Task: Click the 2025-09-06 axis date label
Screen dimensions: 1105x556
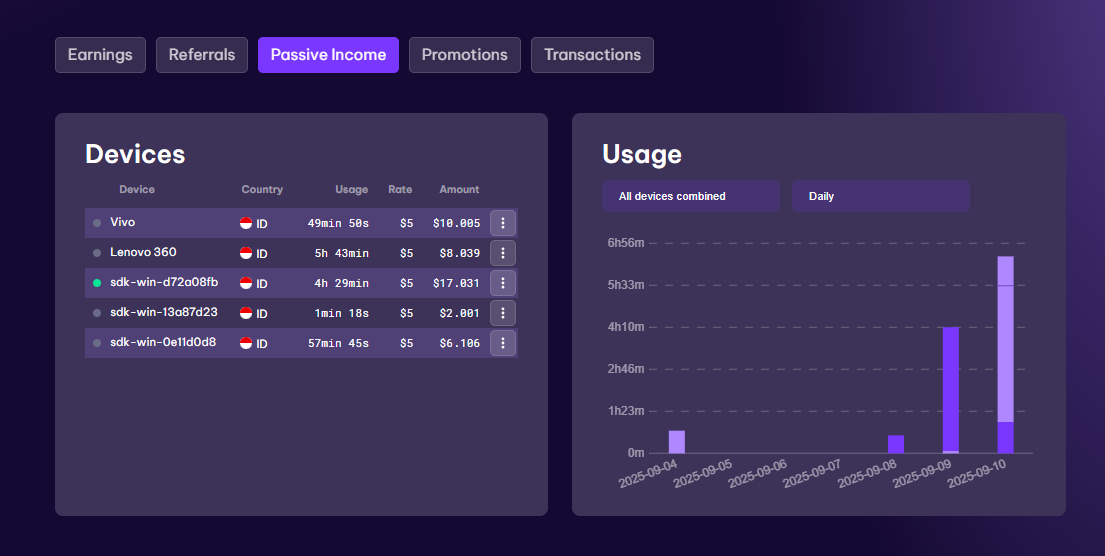Action: 758,474
